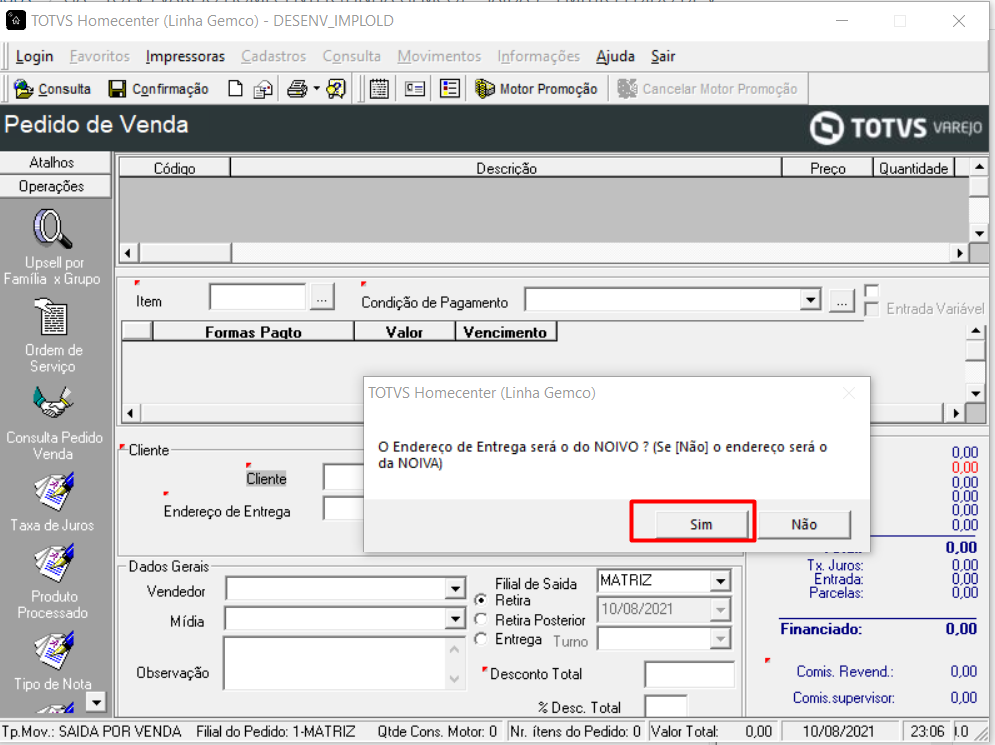Image resolution: width=995 pixels, height=745 pixels.
Task: Select the Entrega radio button
Action: coord(481,639)
